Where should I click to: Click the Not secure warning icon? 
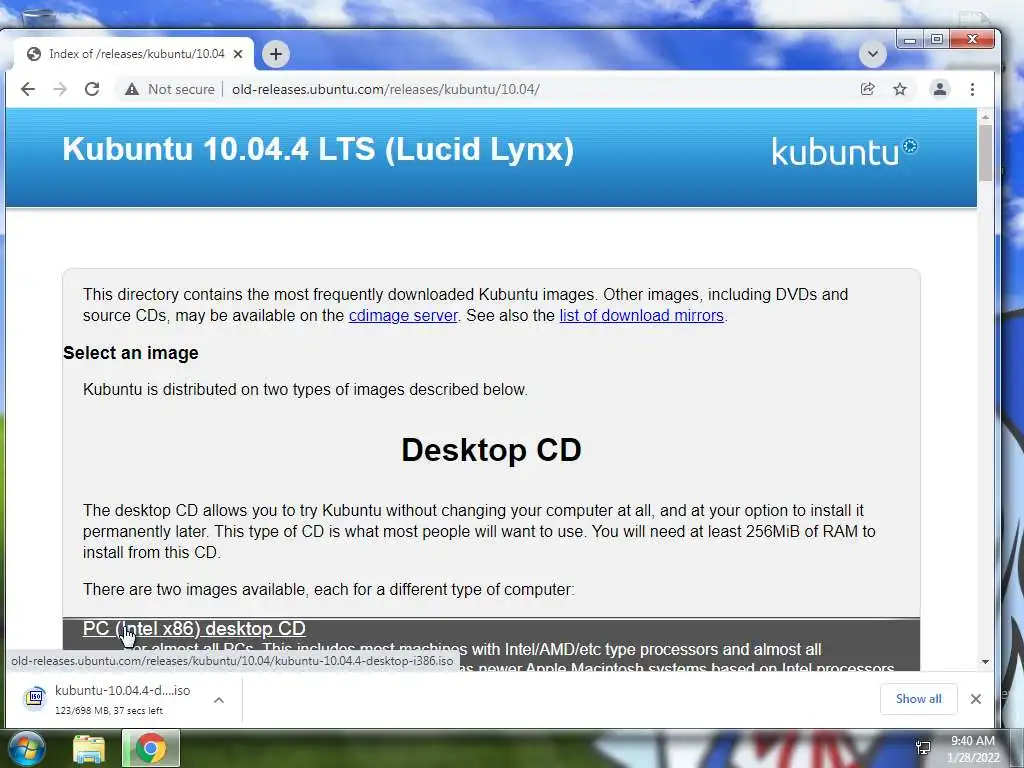click(132, 89)
